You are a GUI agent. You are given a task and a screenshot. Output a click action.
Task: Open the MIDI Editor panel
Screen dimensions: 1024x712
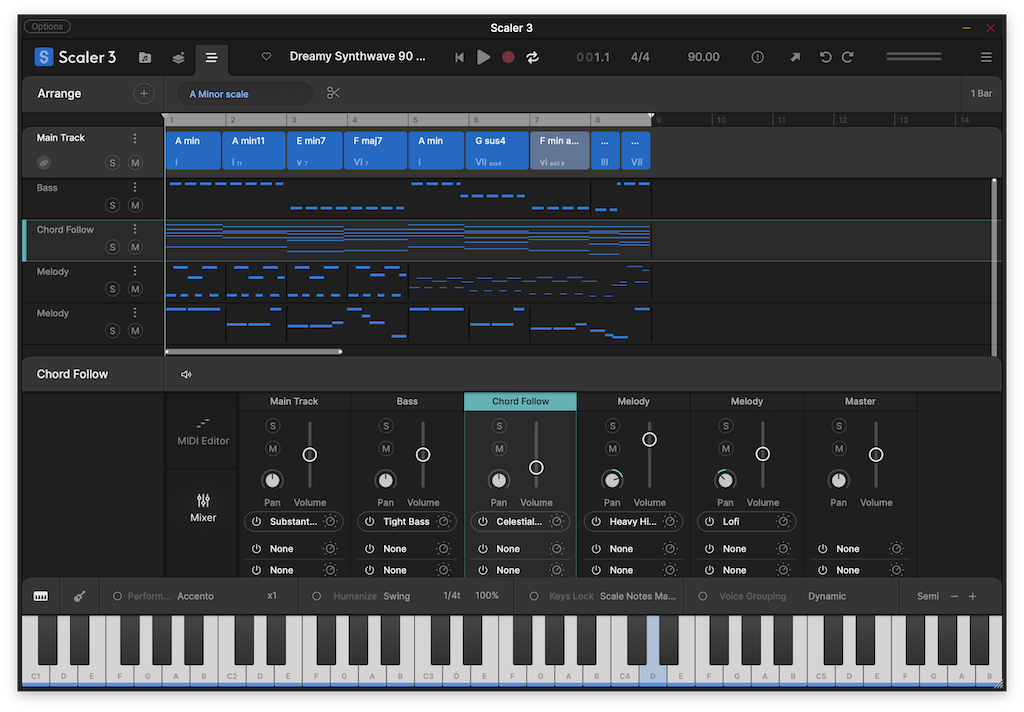tap(203, 432)
